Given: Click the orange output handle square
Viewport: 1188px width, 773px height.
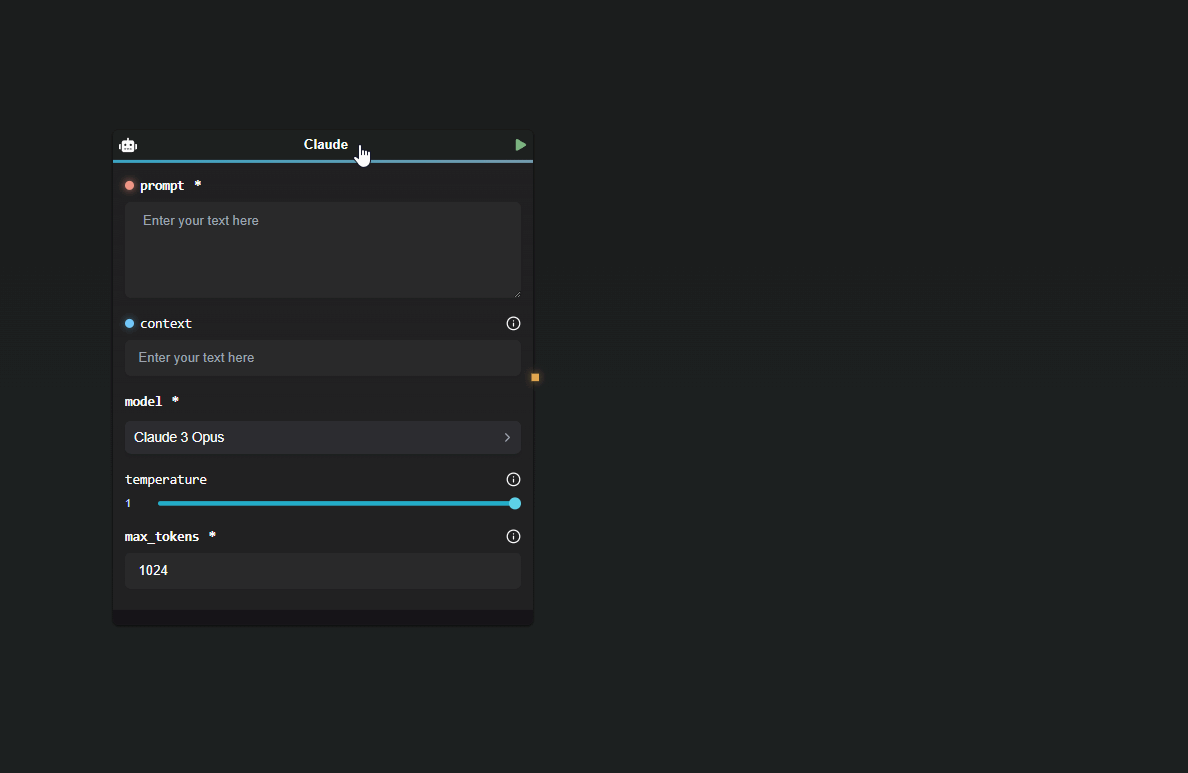Looking at the screenshot, I should 535,377.
